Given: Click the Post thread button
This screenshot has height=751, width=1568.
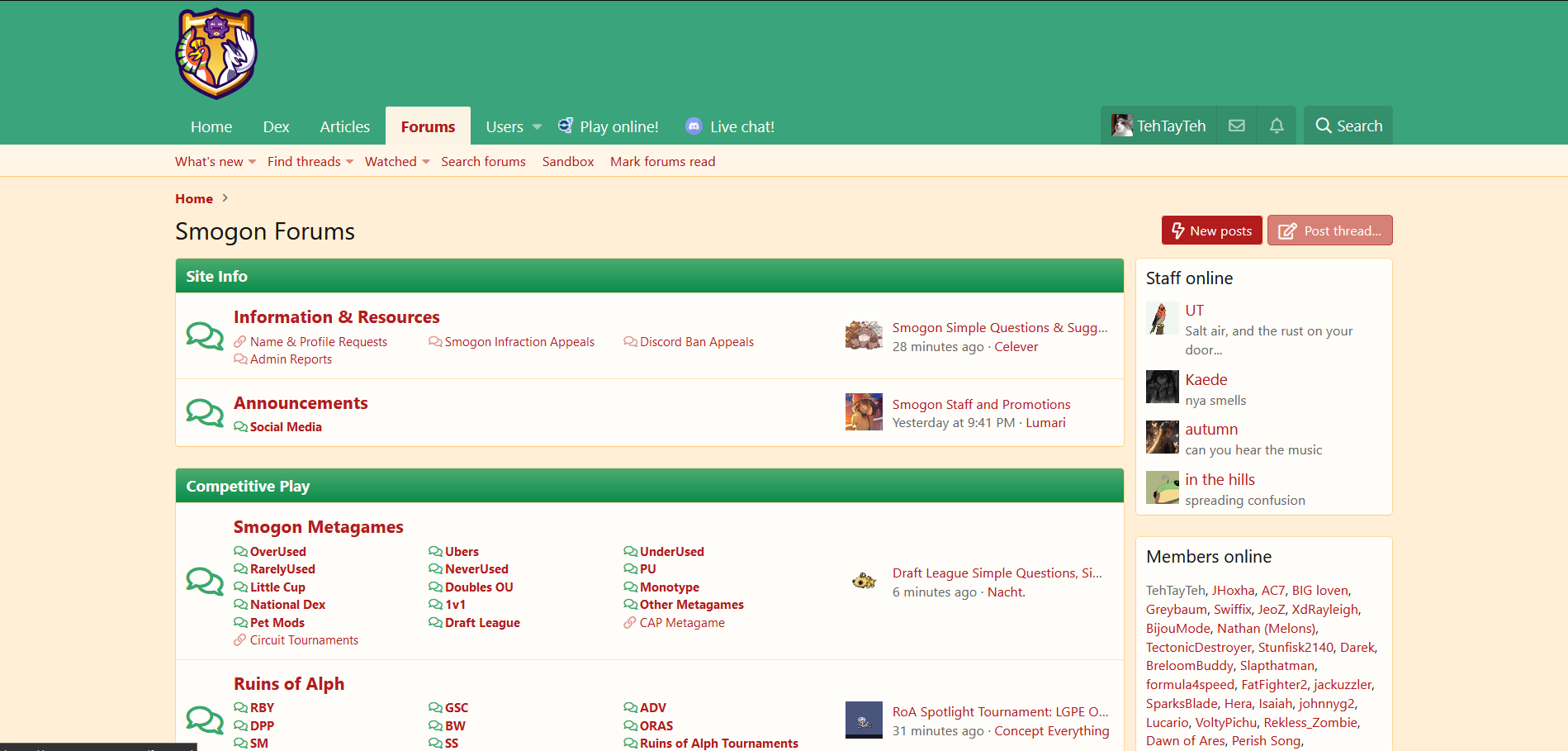Looking at the screenshot, I should click(x=1329, y=231).
